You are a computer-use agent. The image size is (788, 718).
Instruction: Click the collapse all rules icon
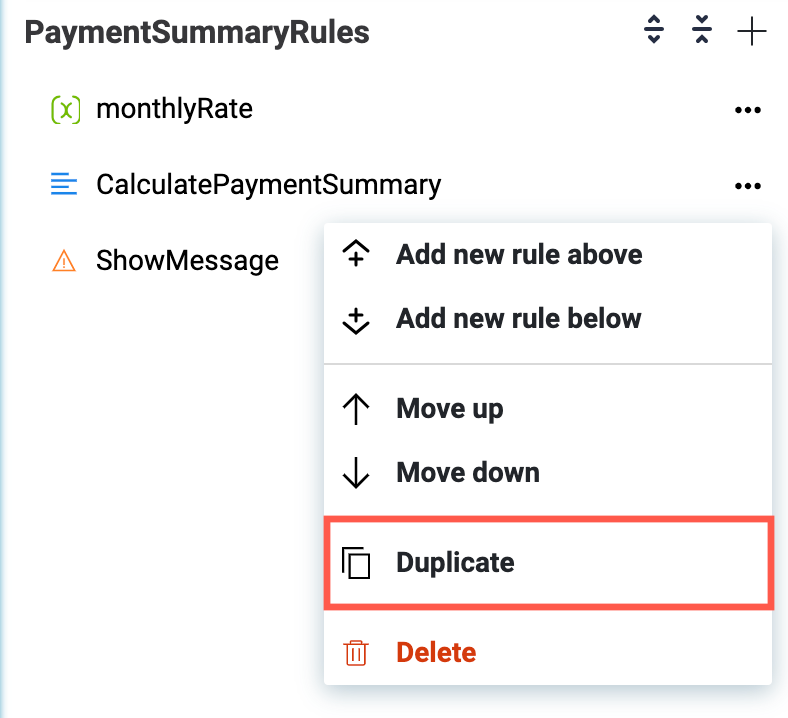click(702, 32)
